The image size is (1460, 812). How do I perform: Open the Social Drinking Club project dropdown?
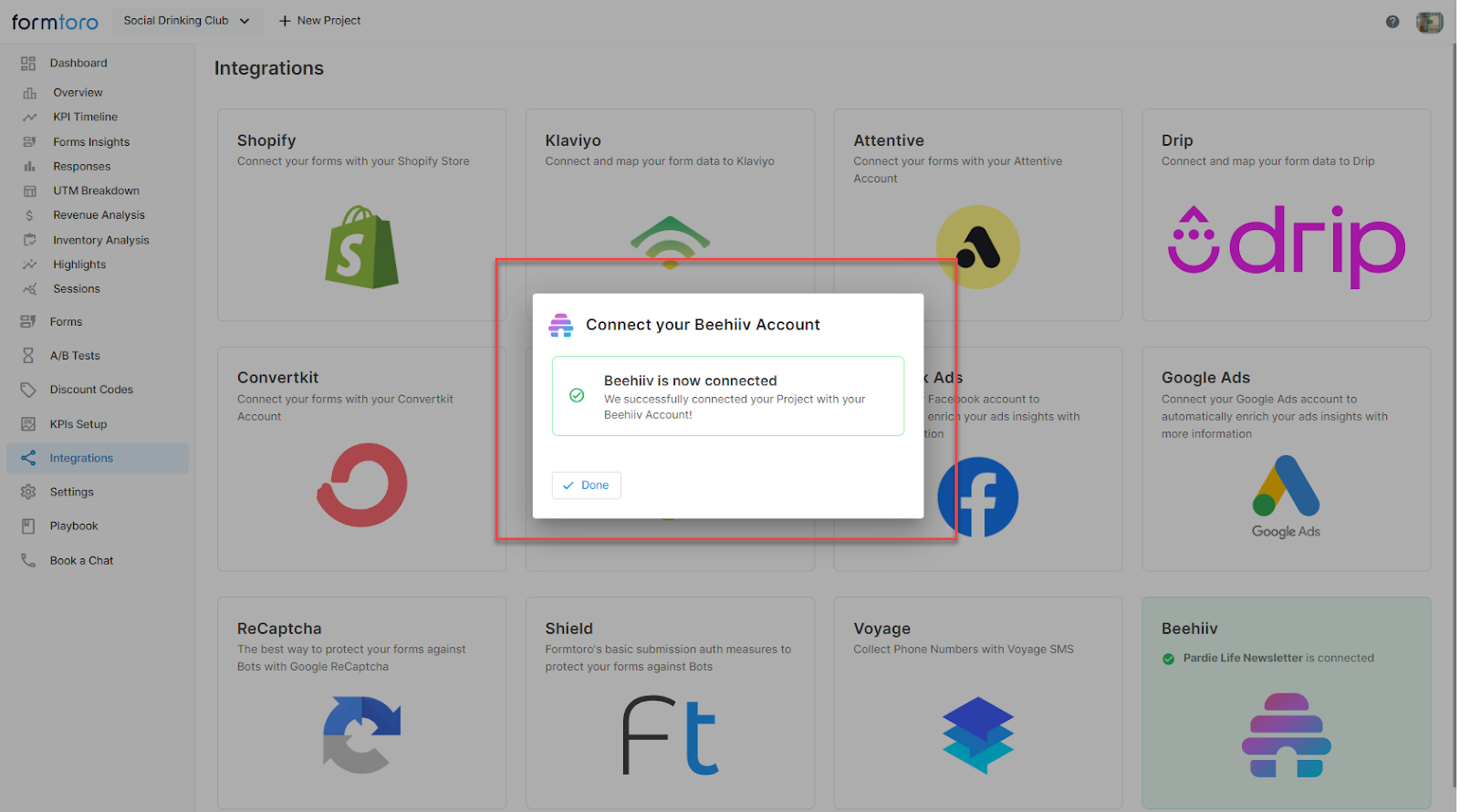click(186, 21)
